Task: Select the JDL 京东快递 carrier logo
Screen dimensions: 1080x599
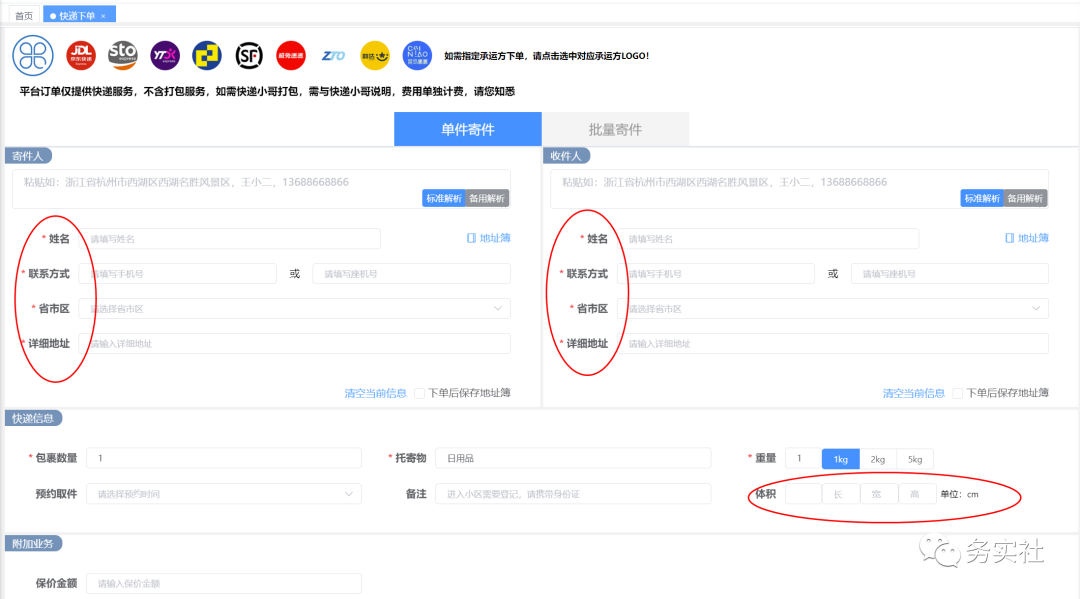Action: point(80,55)
